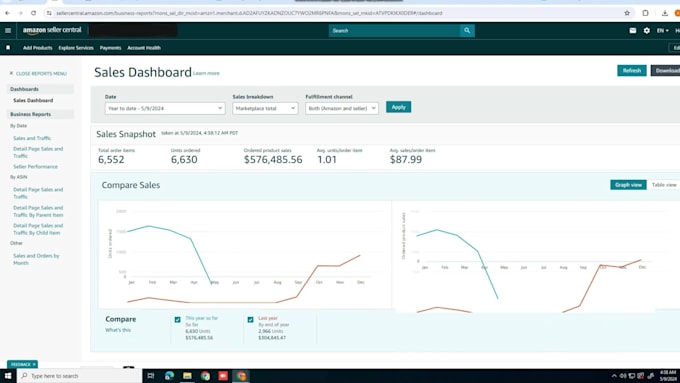Viewport: 680px width, 383px height.
Task: Open Add Products in the navigation bar
Action: pyautogui.click(x=37, y=48)
